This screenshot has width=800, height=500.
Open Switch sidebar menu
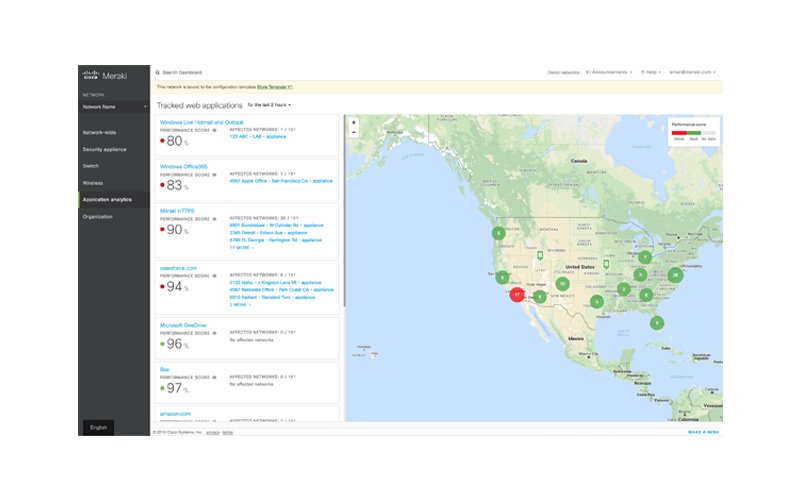91,166
